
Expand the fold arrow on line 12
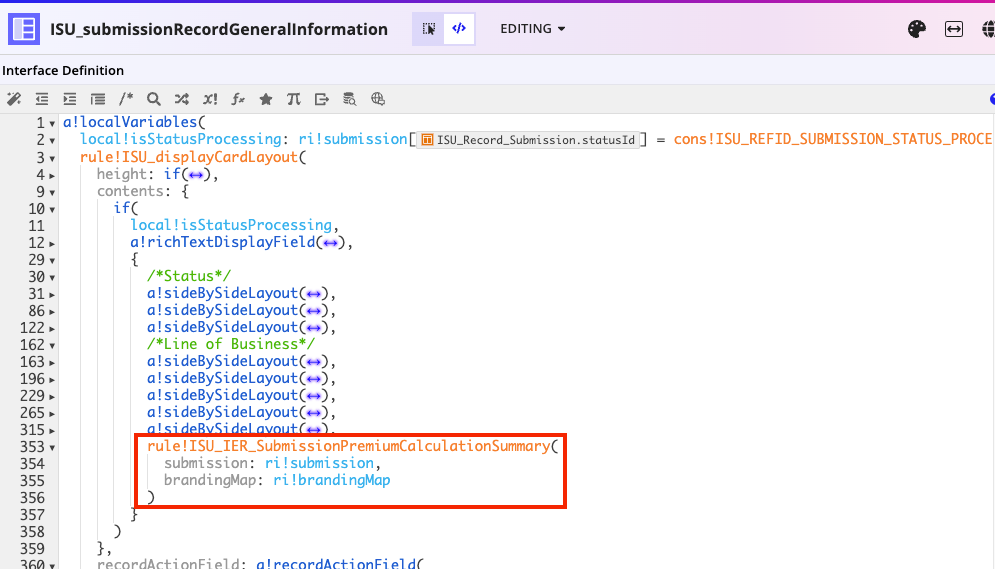pyautogui.click(x=52, y=244)
